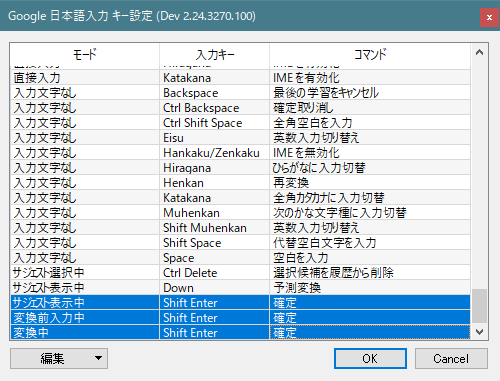Sort by the コマンド column header
Viewport: 500px width, 381px height.
(370, 54)
